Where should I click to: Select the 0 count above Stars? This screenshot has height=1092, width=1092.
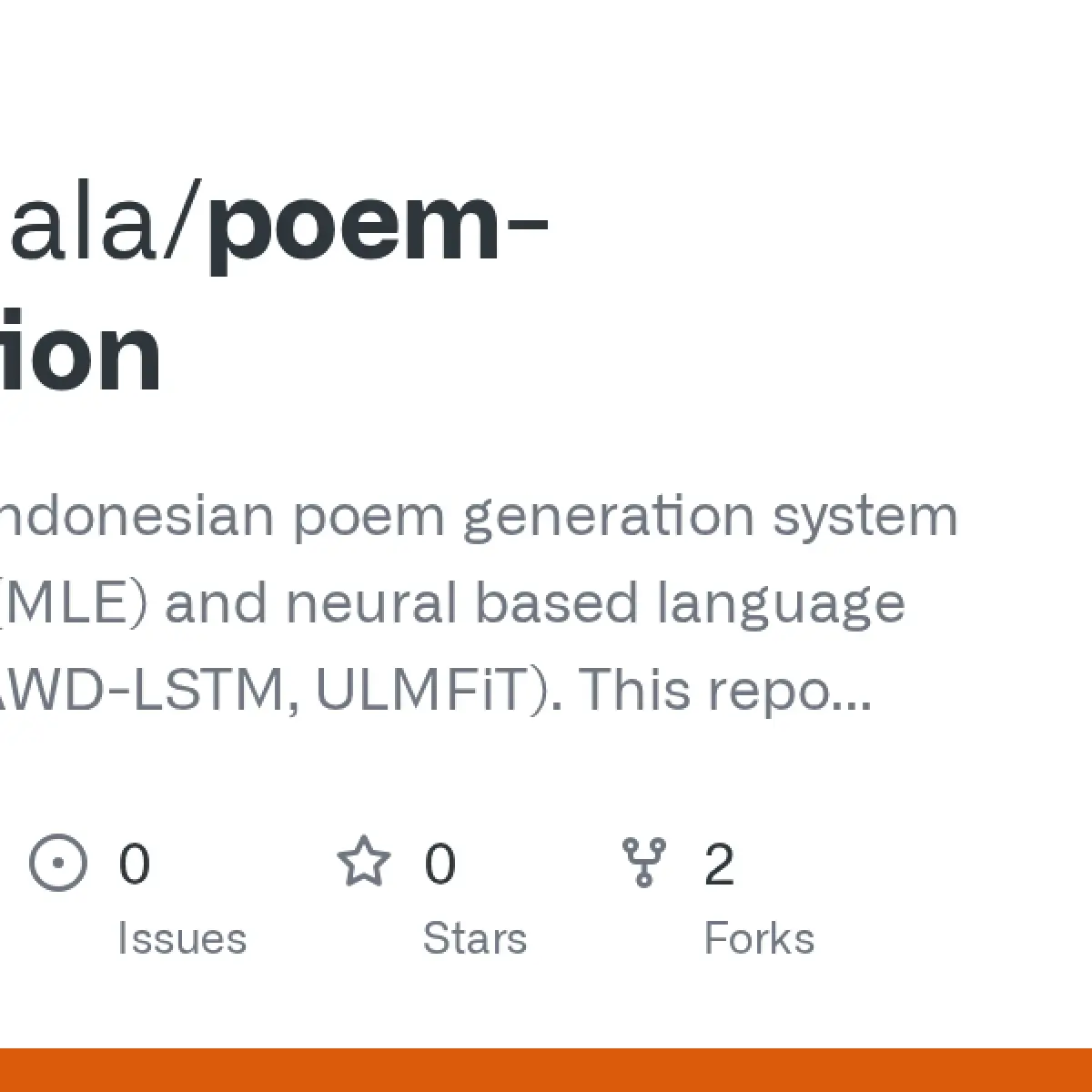pos(440,864)
